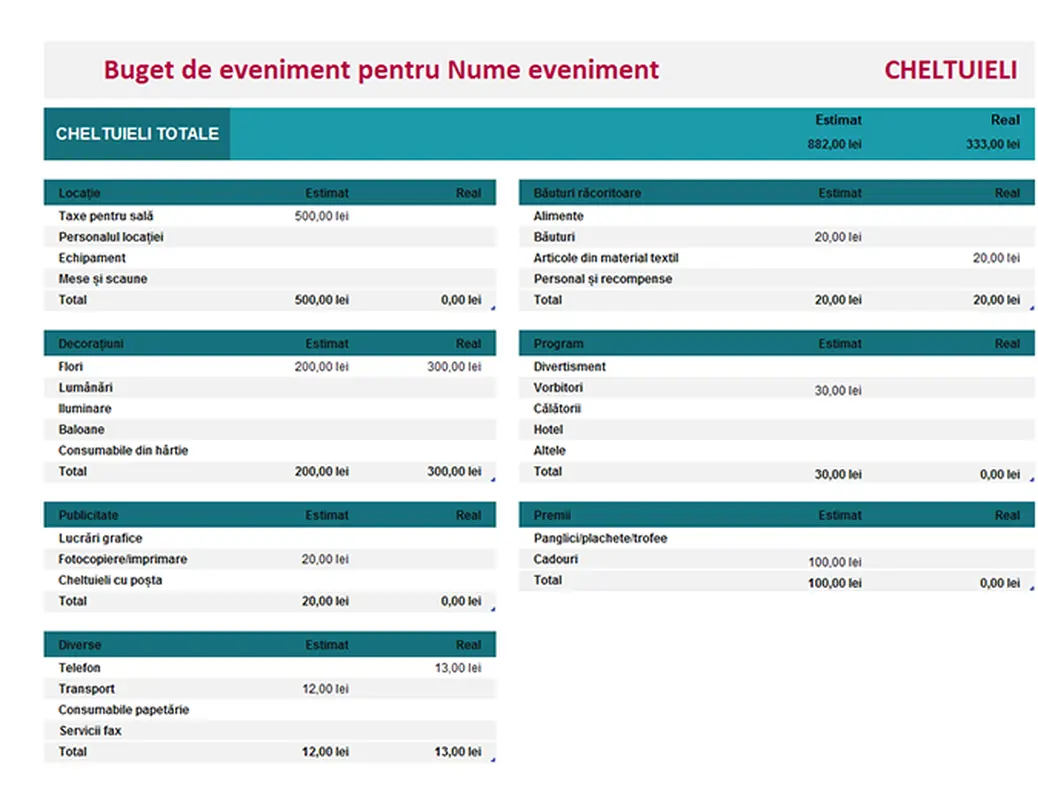Click the Locație section header bar
The width and height of the screenshot is (1038, 800).
(270, 192)
